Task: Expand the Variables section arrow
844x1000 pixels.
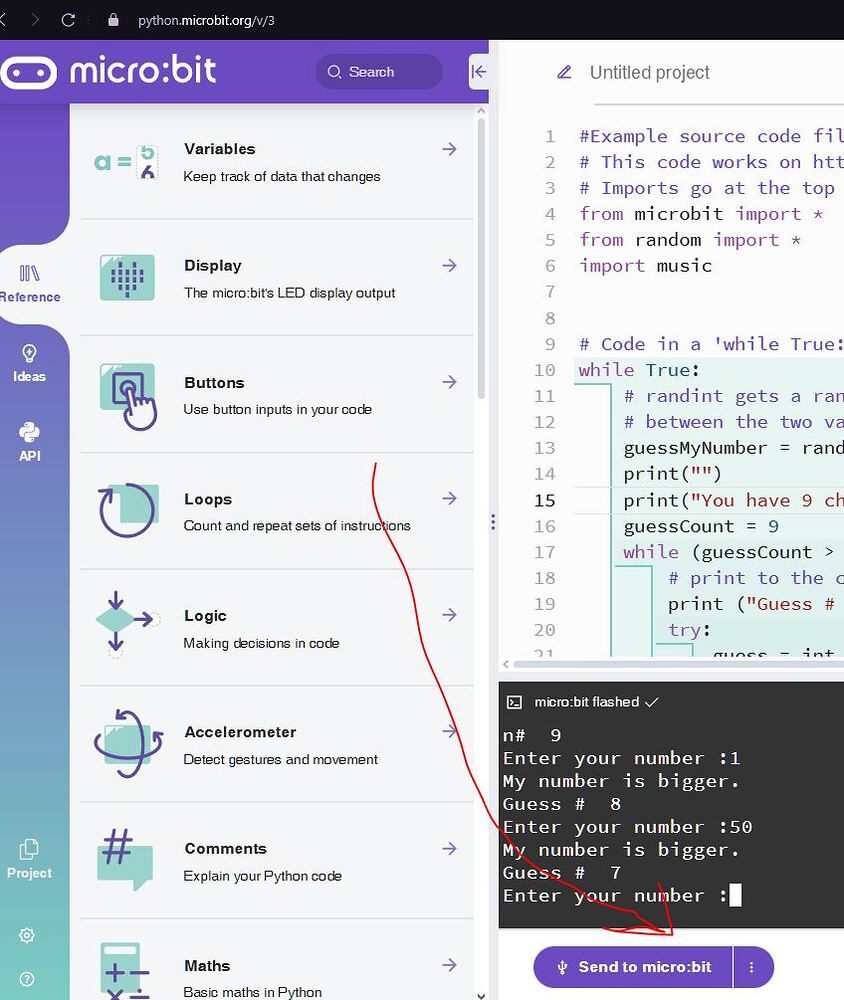Action: [x=449, y=148]
